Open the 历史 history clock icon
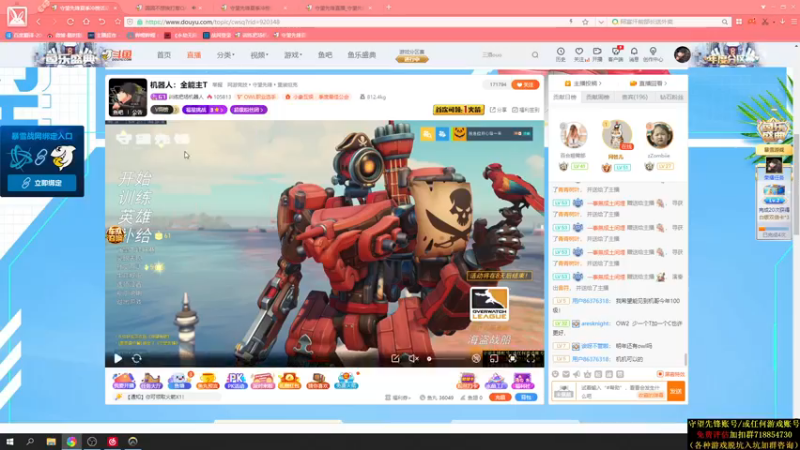 (x=561, y=55)
